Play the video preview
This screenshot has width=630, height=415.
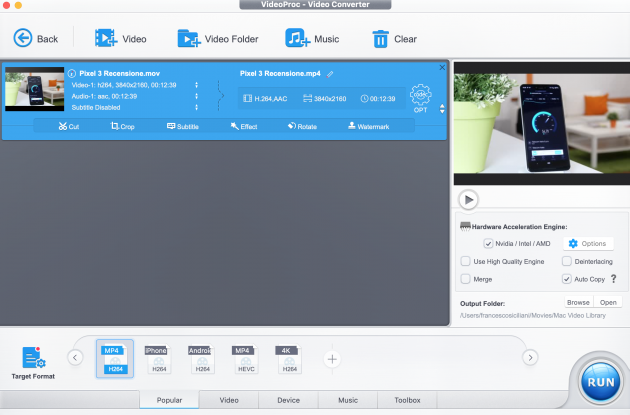tap(468, 200)
